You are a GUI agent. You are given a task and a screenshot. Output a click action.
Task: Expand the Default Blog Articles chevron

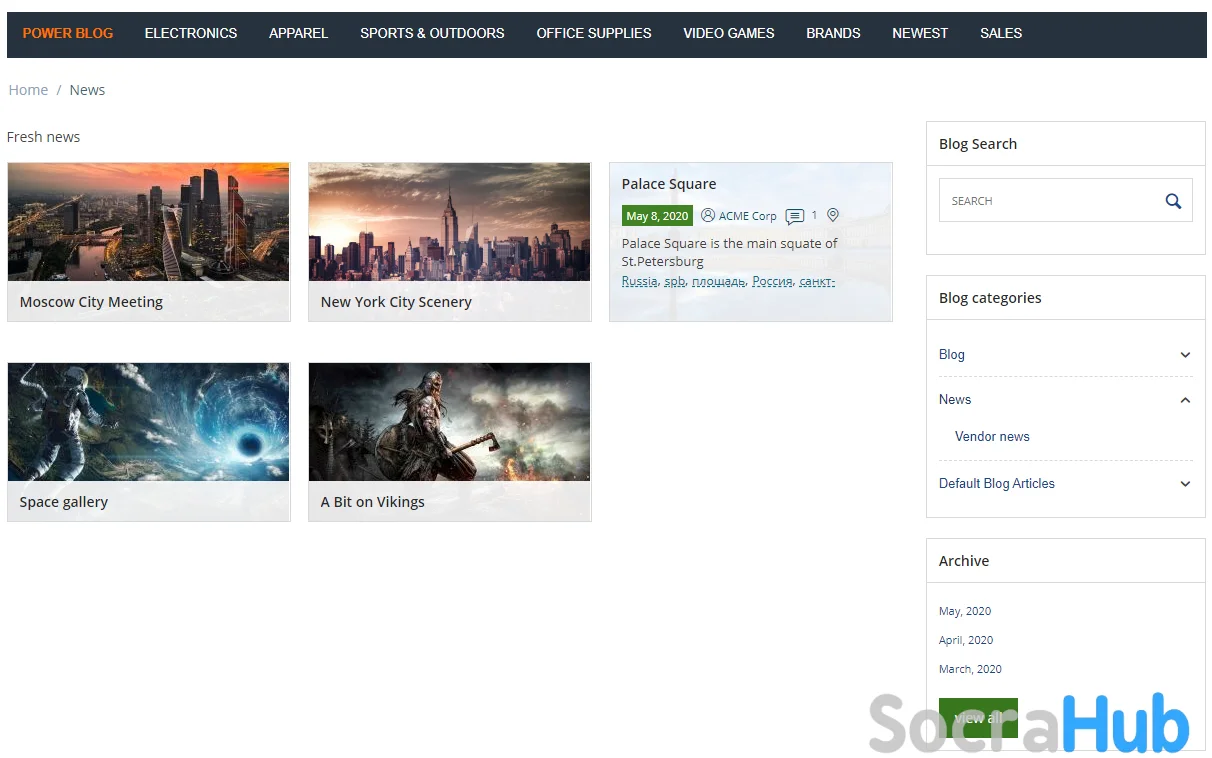1185,484
